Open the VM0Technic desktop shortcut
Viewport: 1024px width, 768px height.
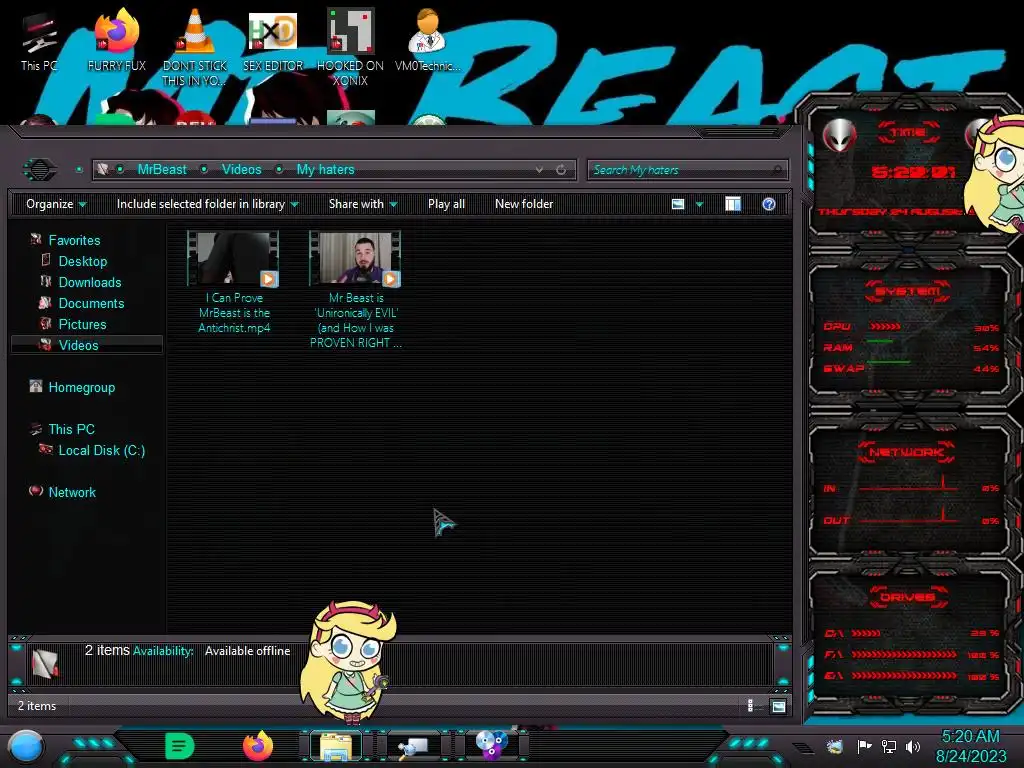(427, 40)
